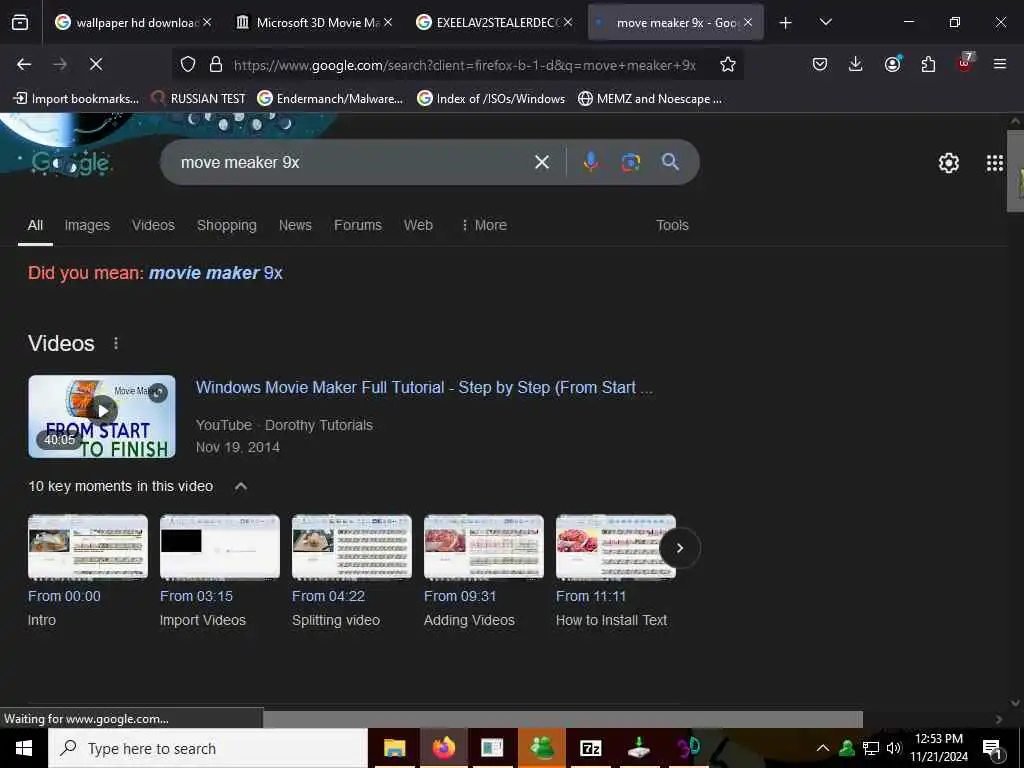Open the Firefox hamburger application menu

tap(1000, 64)
